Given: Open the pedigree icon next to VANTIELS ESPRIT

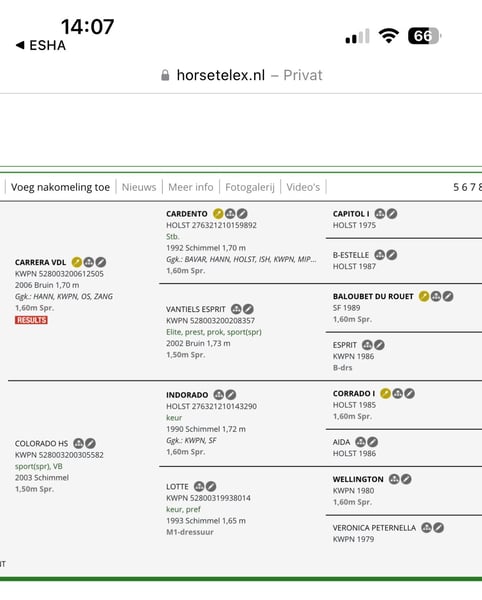Looking at the screenshot, I should [236, 309].
